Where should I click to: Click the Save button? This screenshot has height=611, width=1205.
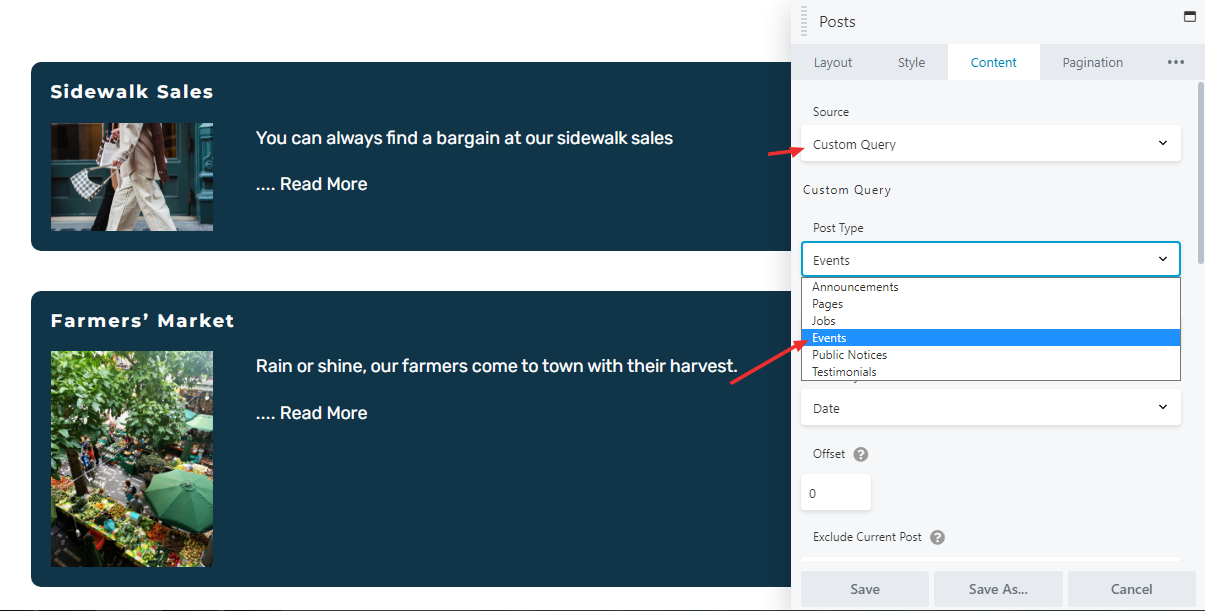(865, 589)
